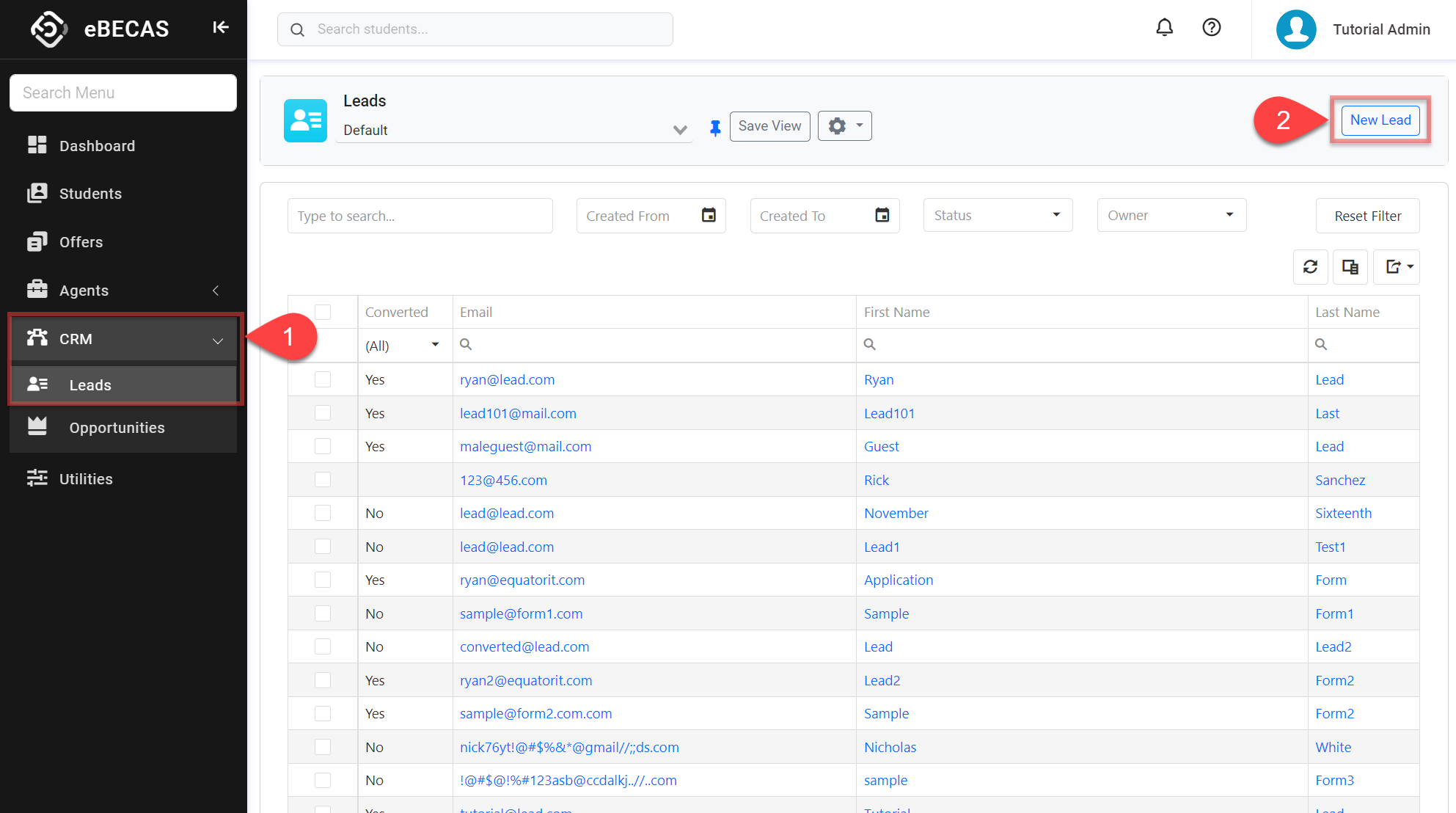Open the help question mark icon
The width and height of the screenshot is (1456, 813).
(1212, 28)
